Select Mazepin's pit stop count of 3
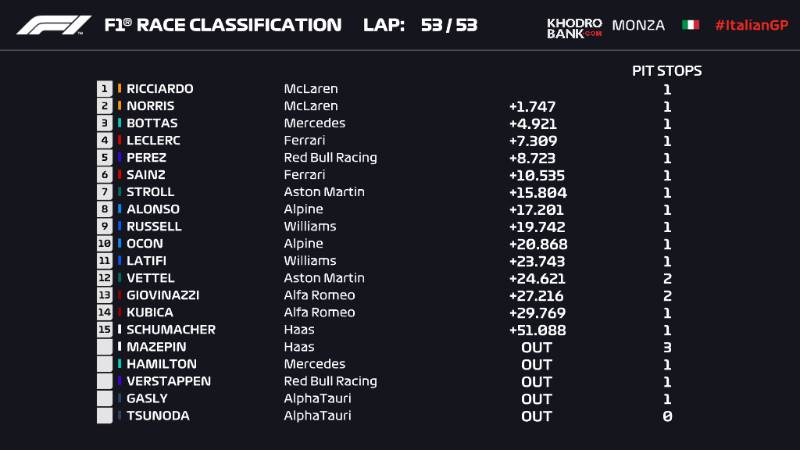Screen dimensions: 800x450 click(667, 347)
